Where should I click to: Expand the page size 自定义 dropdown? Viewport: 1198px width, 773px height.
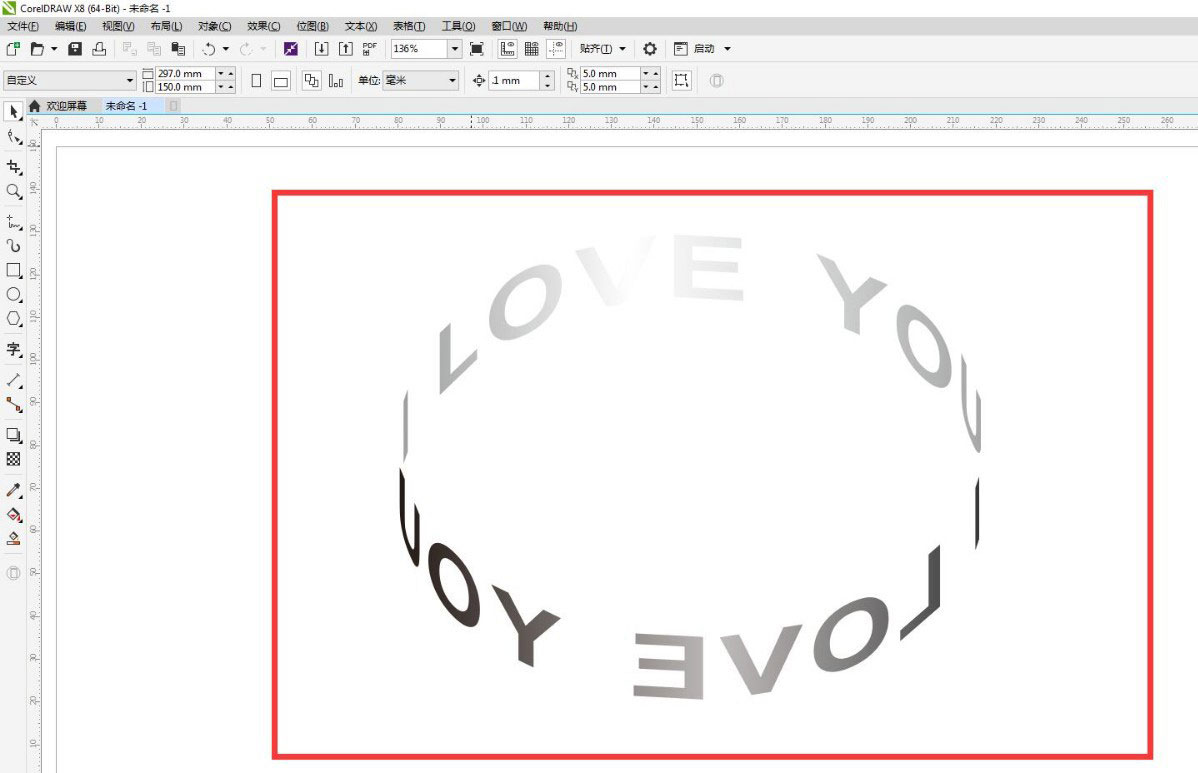click(130, 81)
